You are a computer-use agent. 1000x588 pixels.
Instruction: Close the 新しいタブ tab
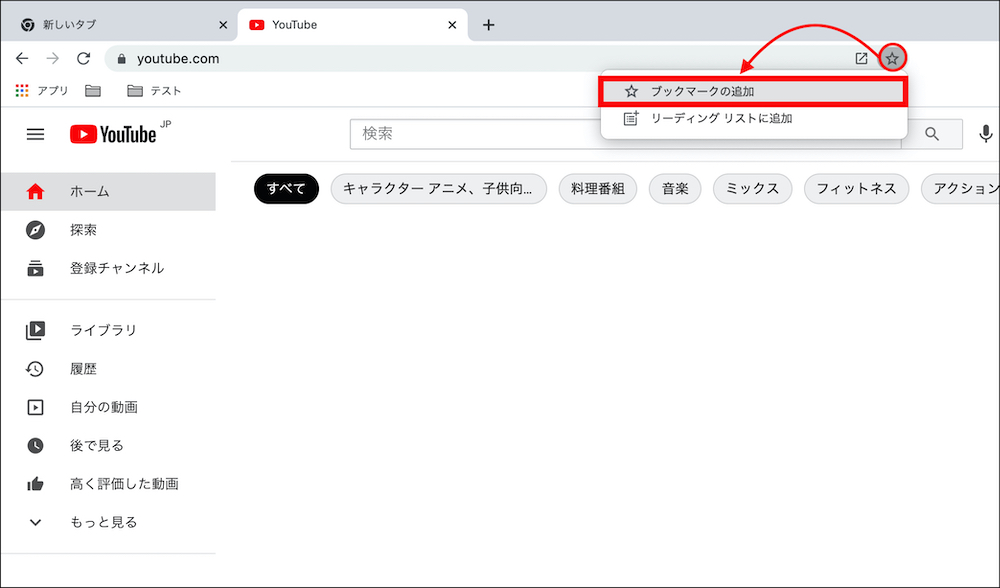[223, 25]
